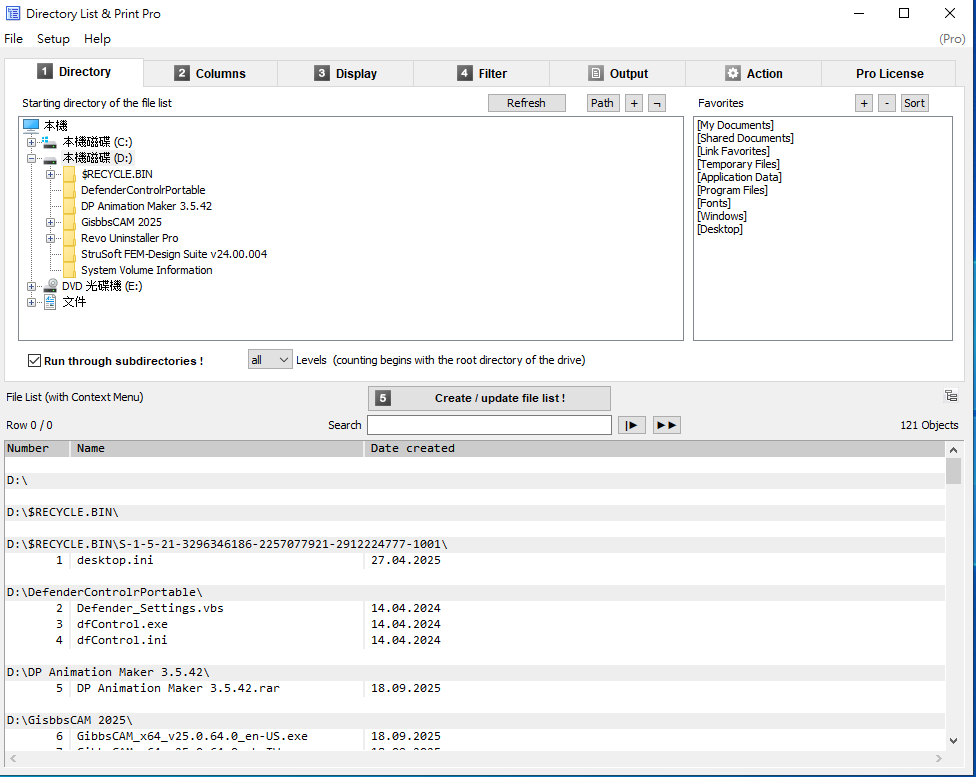Click the find next search arrow button
The width and height of the screenshot is (976, 777).
[631, 425]
